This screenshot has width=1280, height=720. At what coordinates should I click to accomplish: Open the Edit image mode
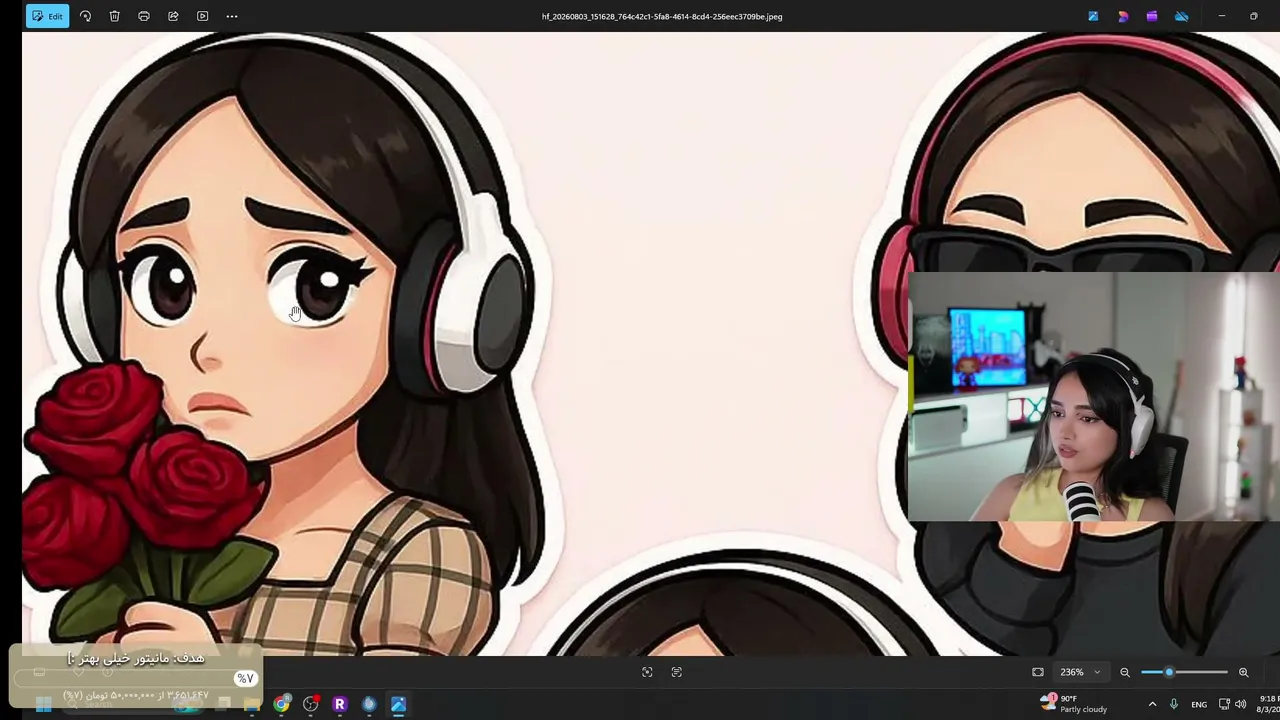click(47, 16)
